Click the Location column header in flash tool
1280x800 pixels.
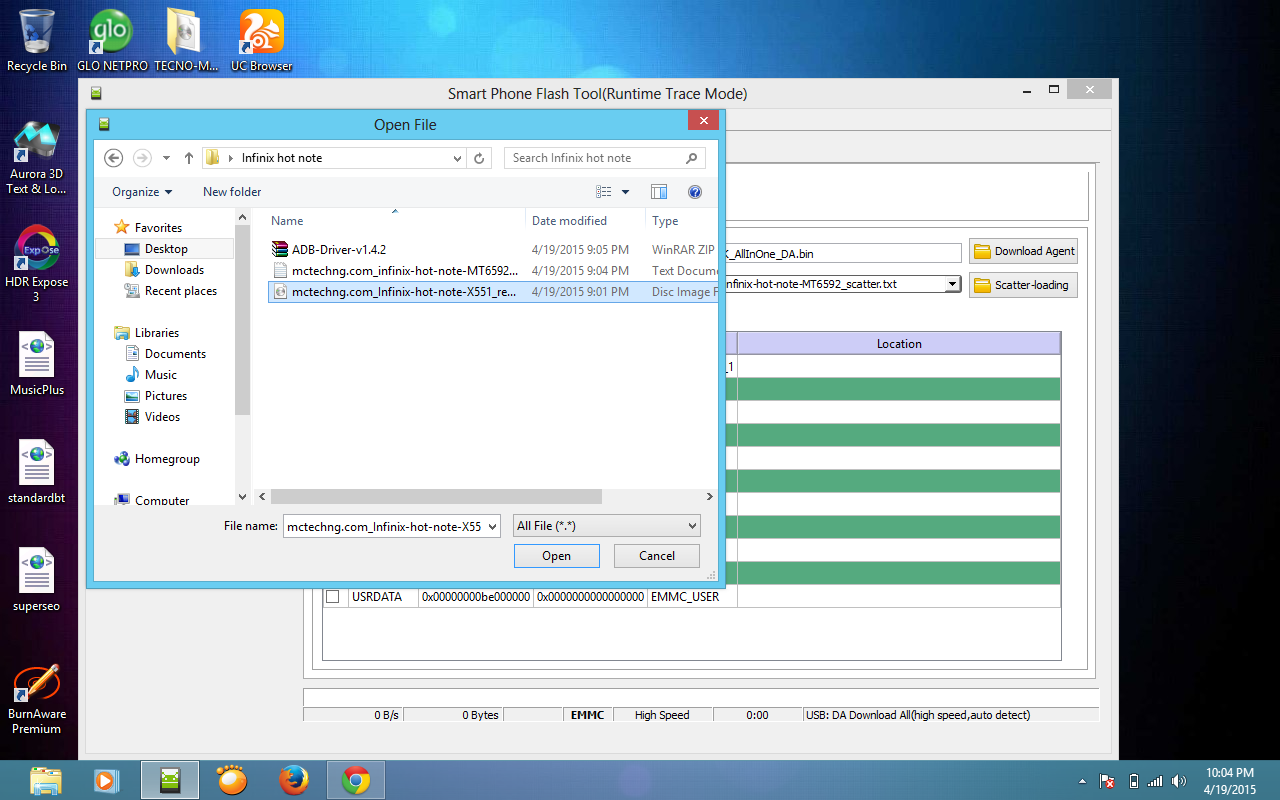tap(899, 343)
